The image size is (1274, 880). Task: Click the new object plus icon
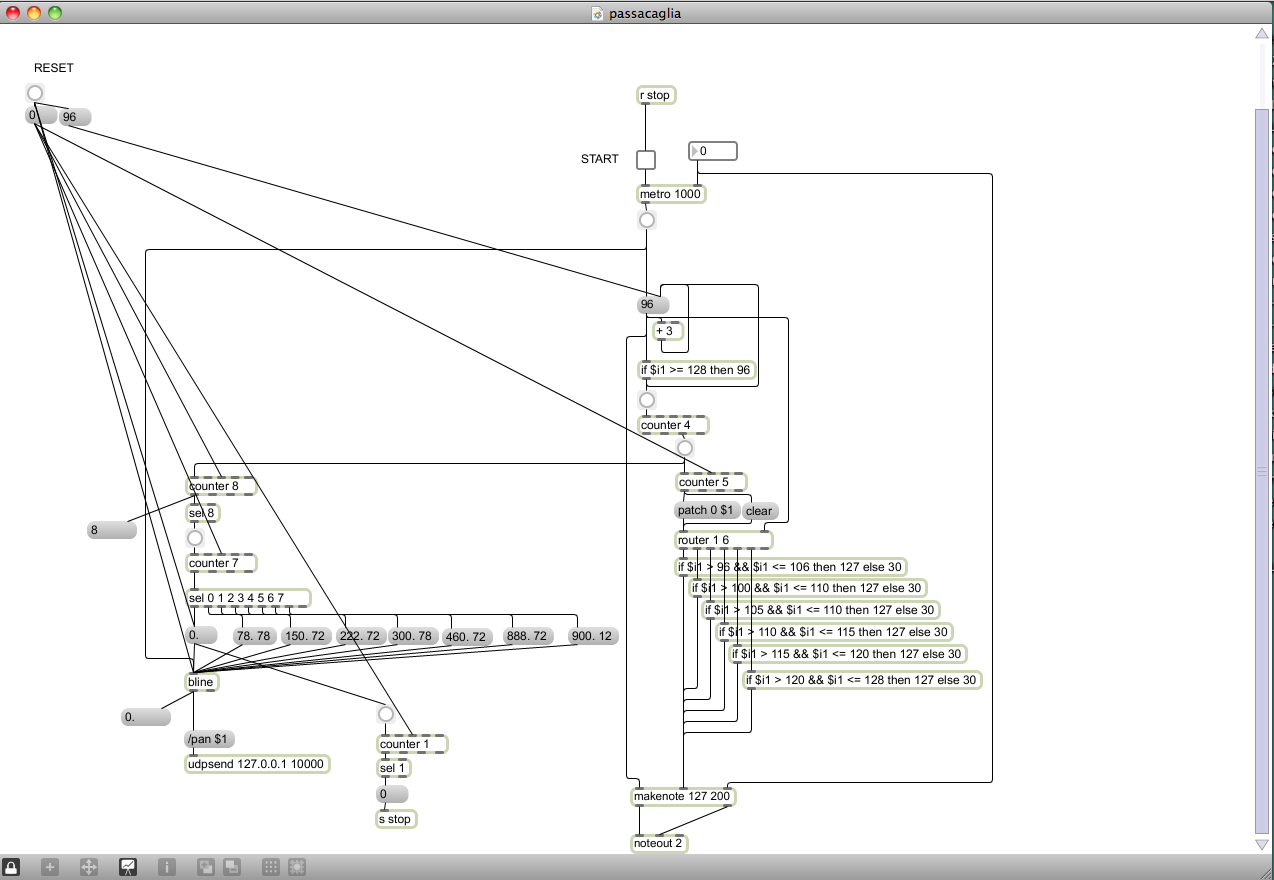click(50, 867)
